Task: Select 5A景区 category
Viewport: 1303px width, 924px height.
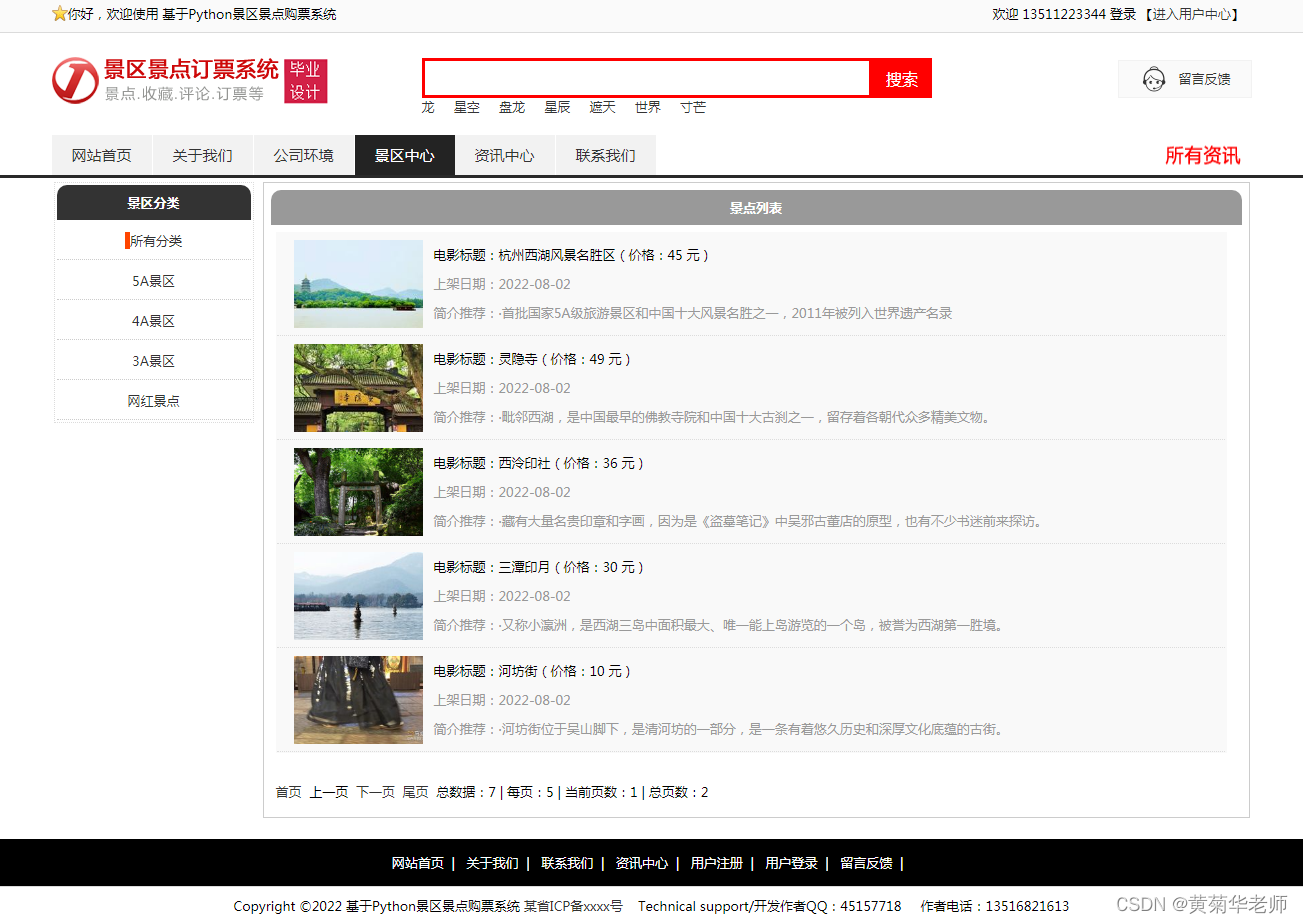Action: click(154, 281)
